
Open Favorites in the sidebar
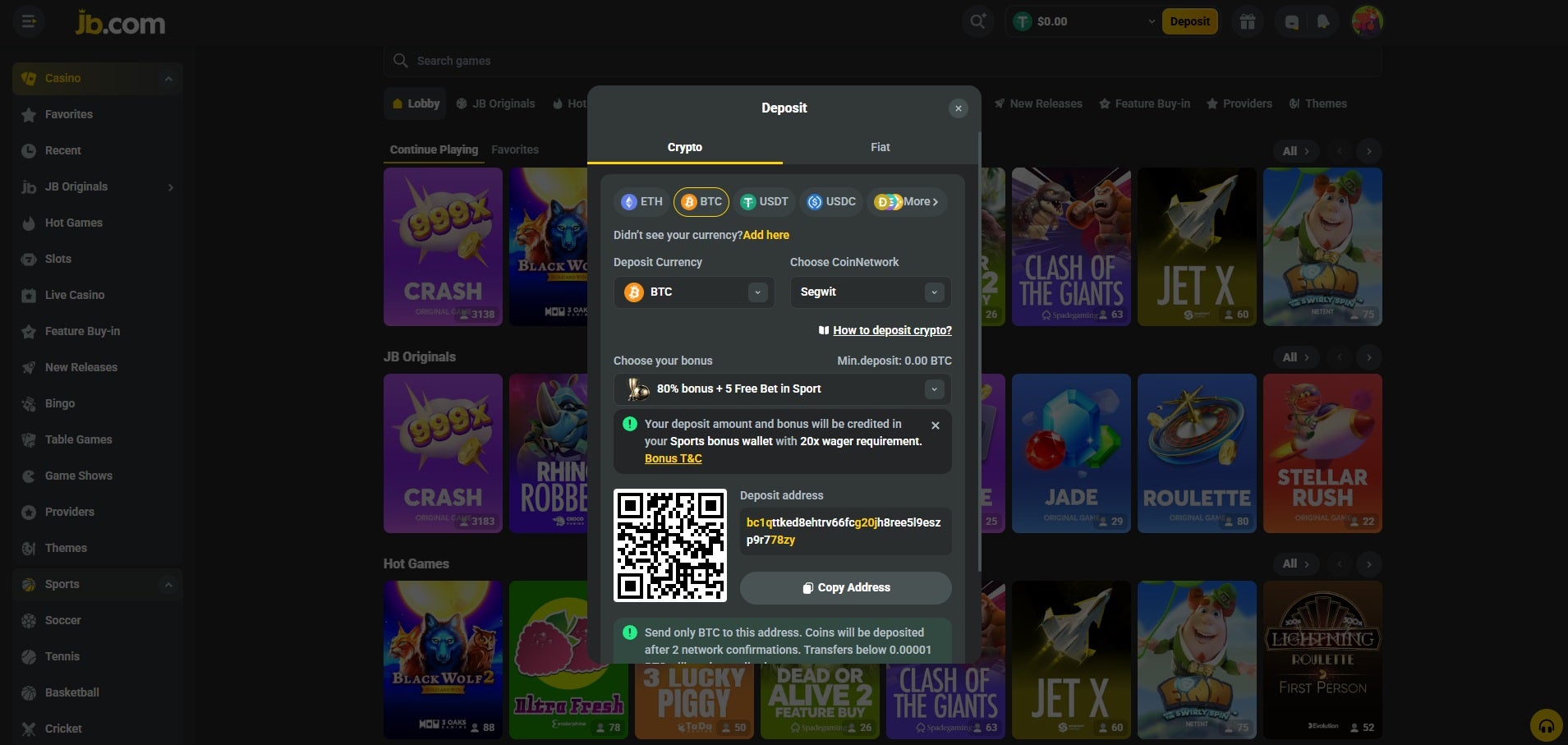(x=97, y=114)
